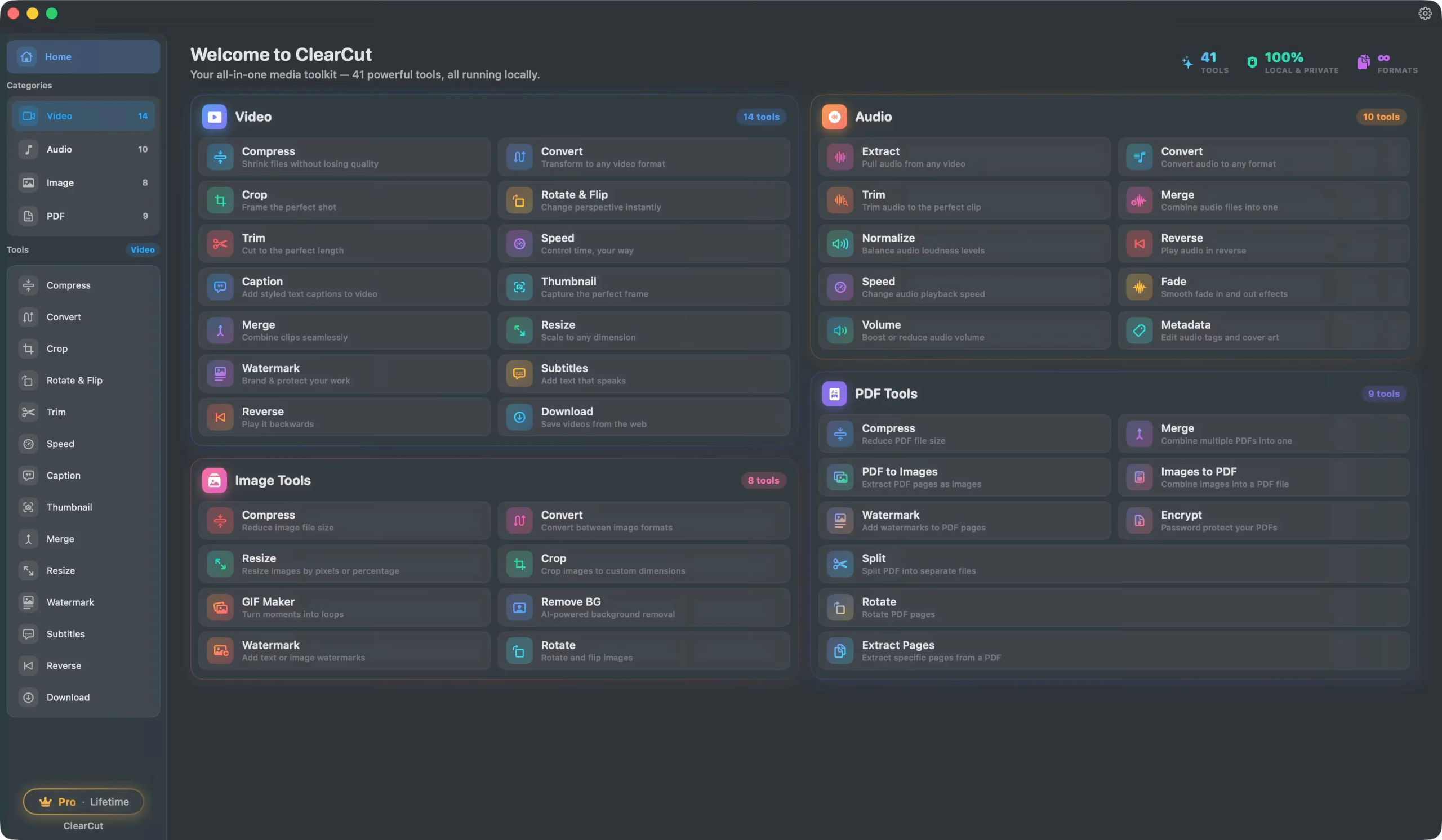Open the video Convert tool card
Screen dimensions: 1442x840
(x=644, y=157)
